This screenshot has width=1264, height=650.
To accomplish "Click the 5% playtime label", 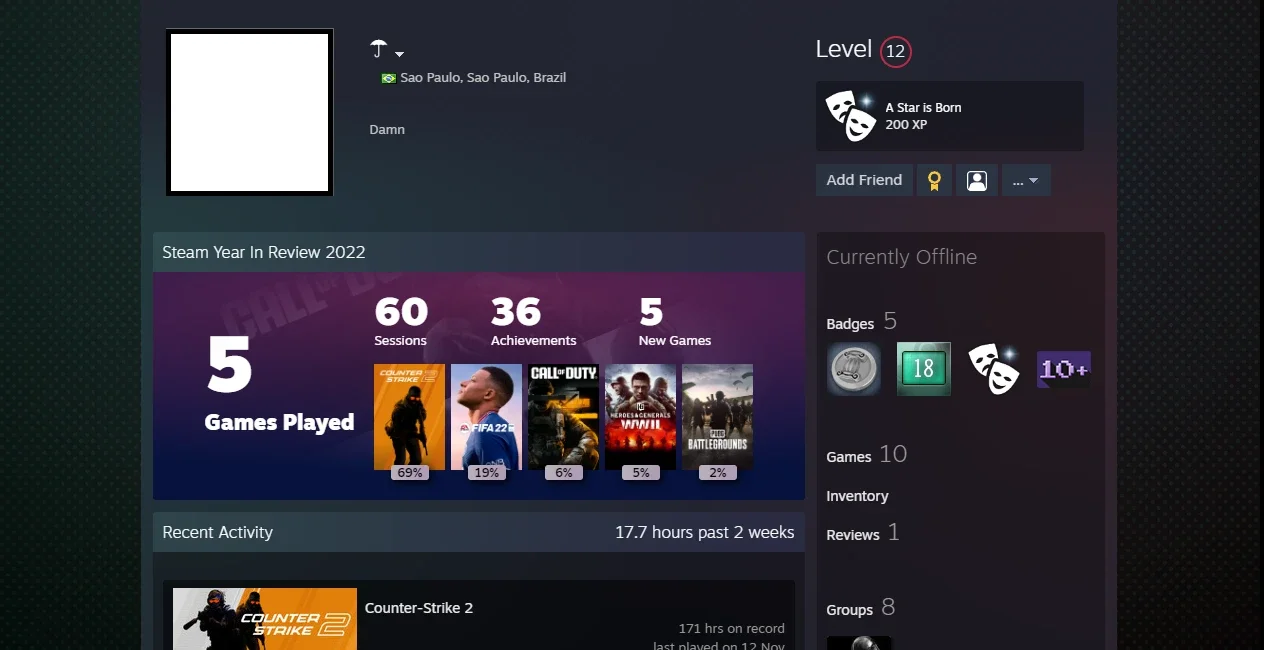I will click(x=641, y=473).
